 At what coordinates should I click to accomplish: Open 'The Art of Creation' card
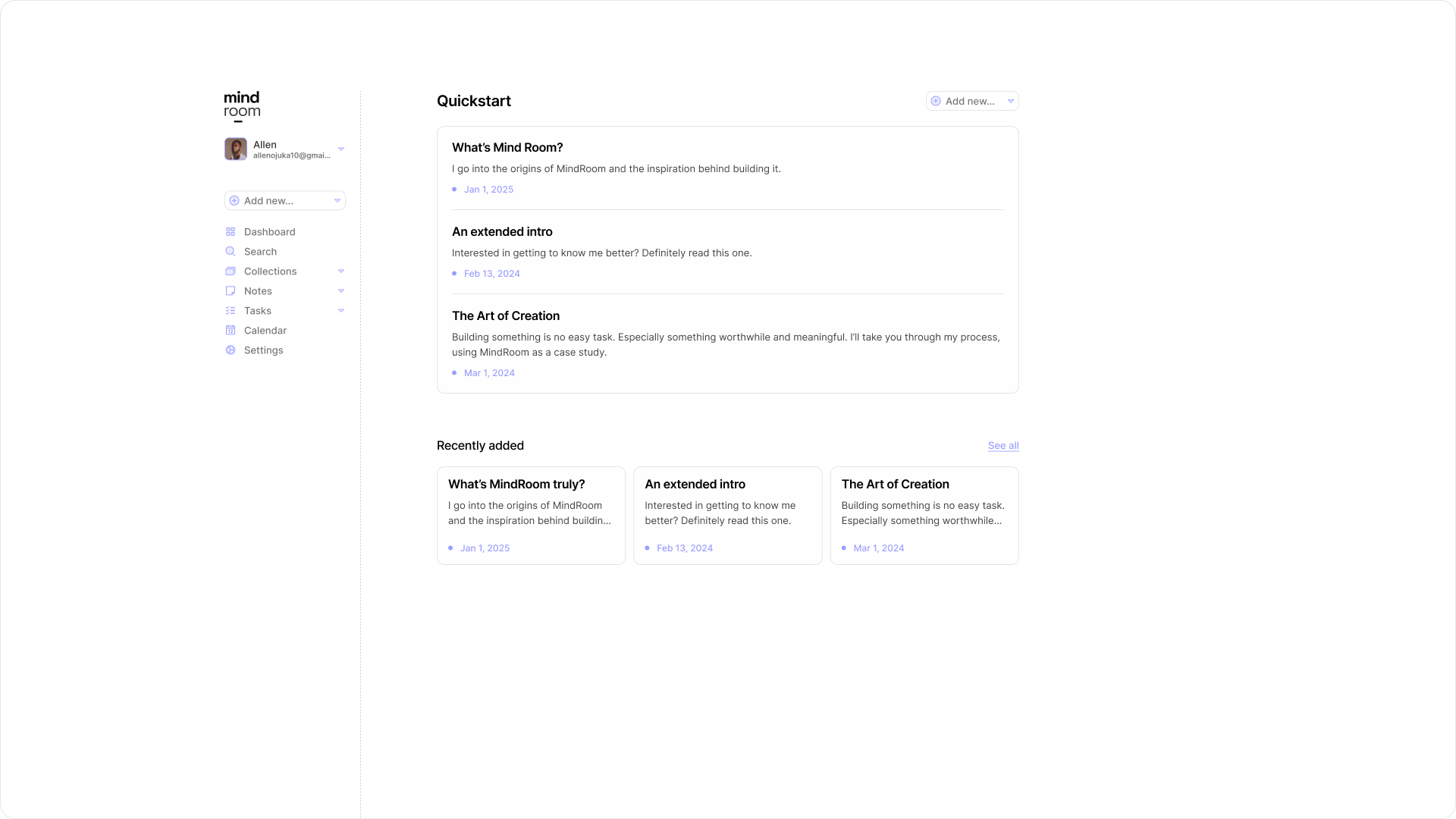click(x=924, y=516)
